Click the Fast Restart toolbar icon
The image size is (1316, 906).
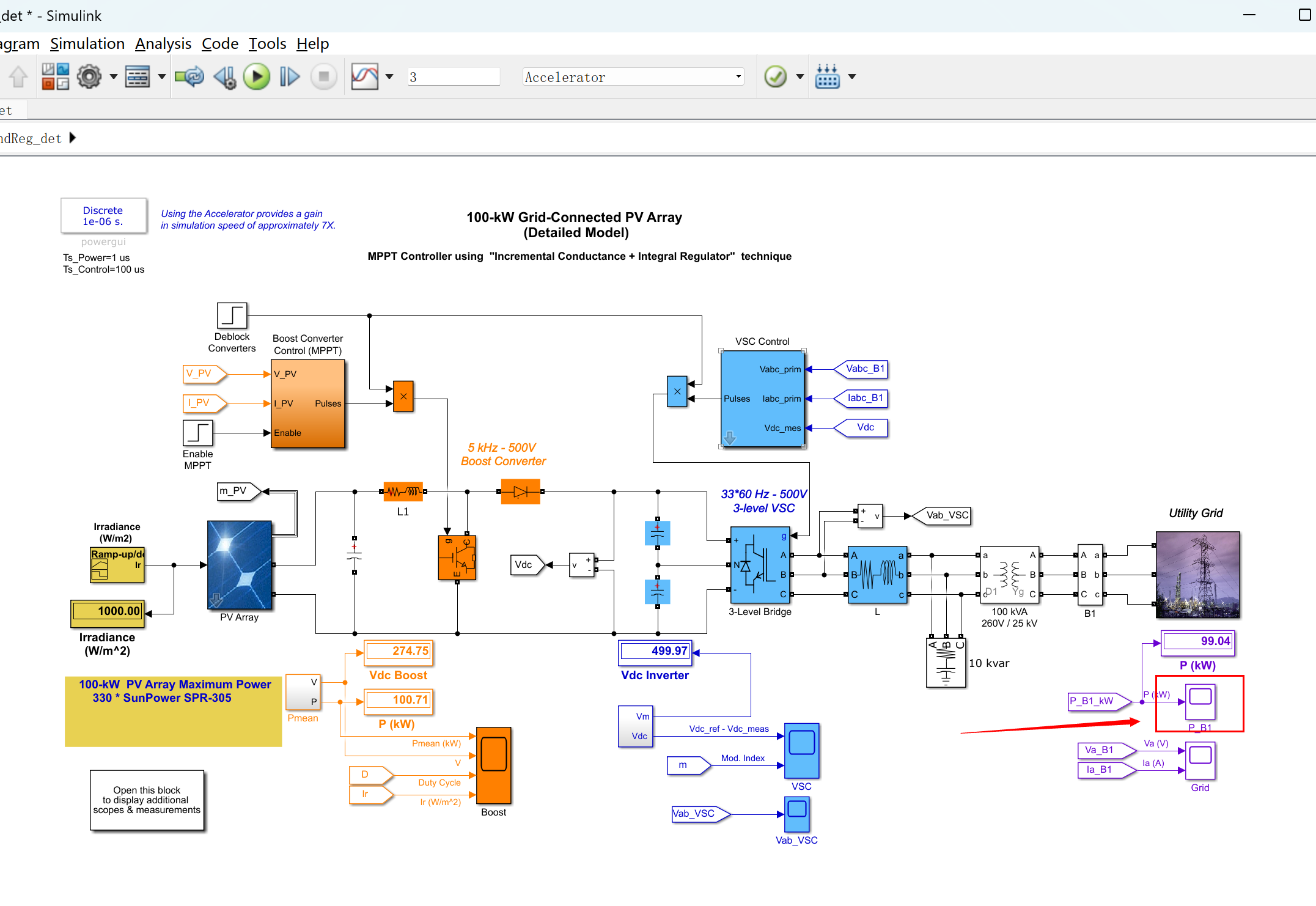tap(189, 77)
